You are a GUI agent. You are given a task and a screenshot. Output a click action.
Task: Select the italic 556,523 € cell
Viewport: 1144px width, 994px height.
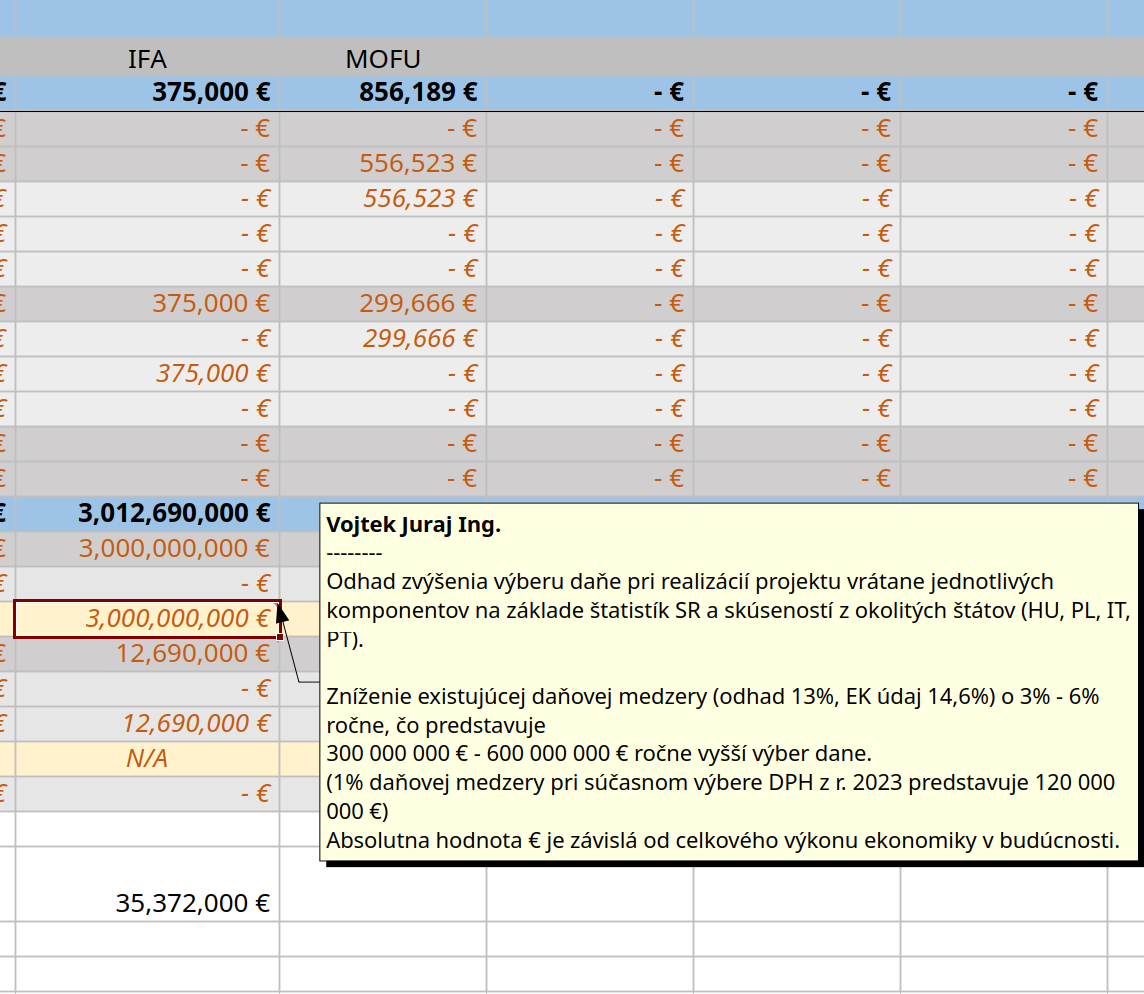pos(383,198)
